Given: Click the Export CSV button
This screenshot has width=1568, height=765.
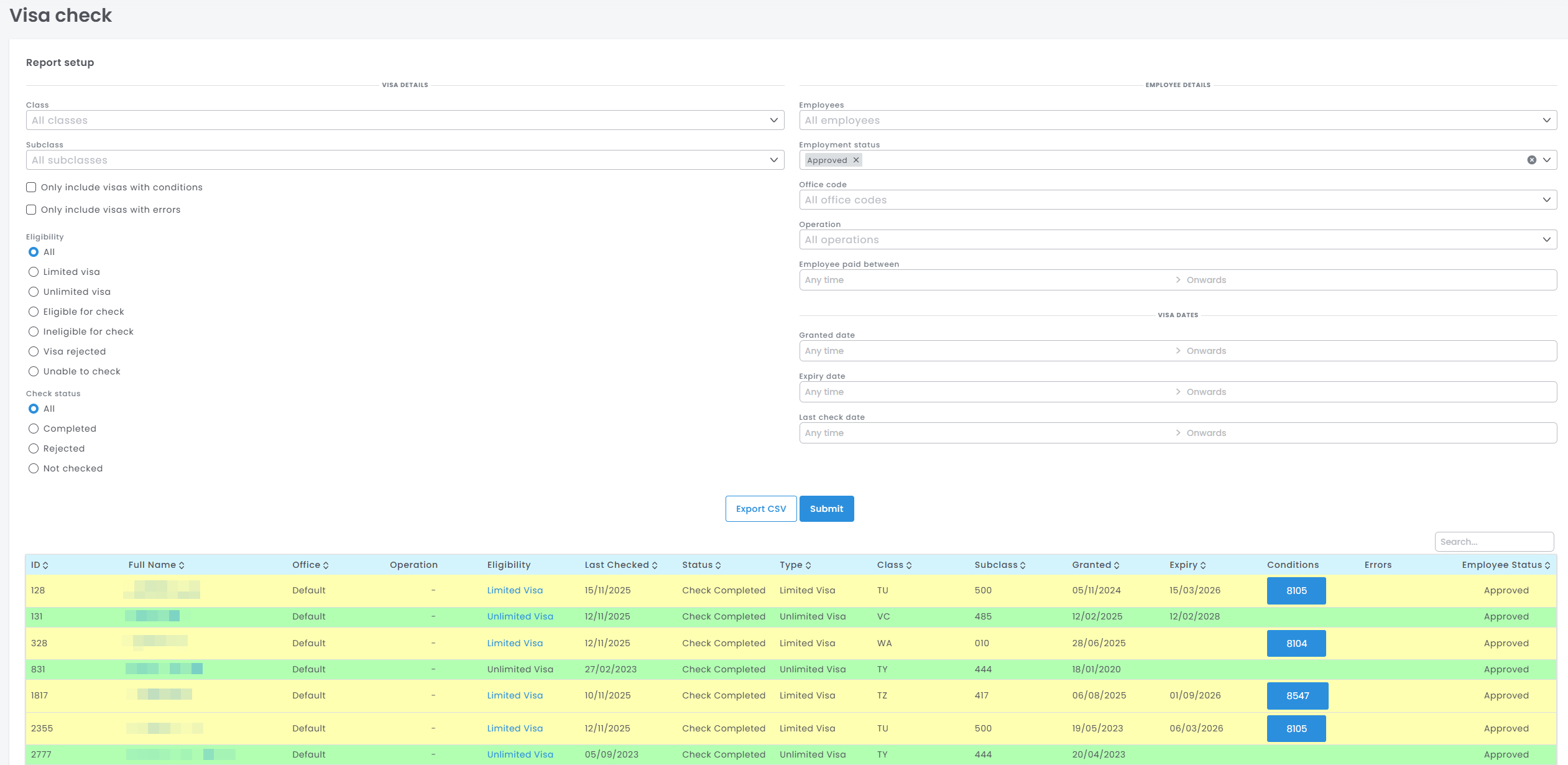Looking at the screenshot, I should pyautogui.click(x=760, y=509).
